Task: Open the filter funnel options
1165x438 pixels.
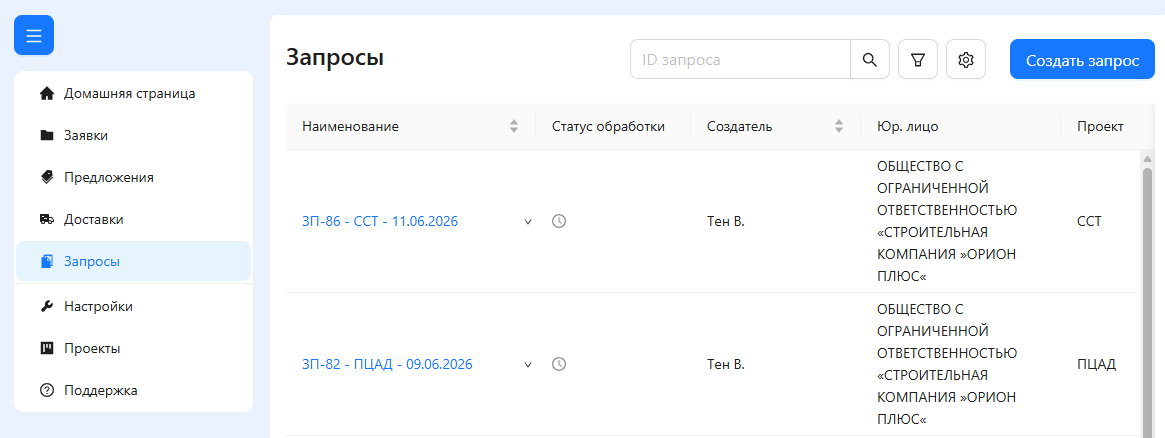Action: point(918,59)
